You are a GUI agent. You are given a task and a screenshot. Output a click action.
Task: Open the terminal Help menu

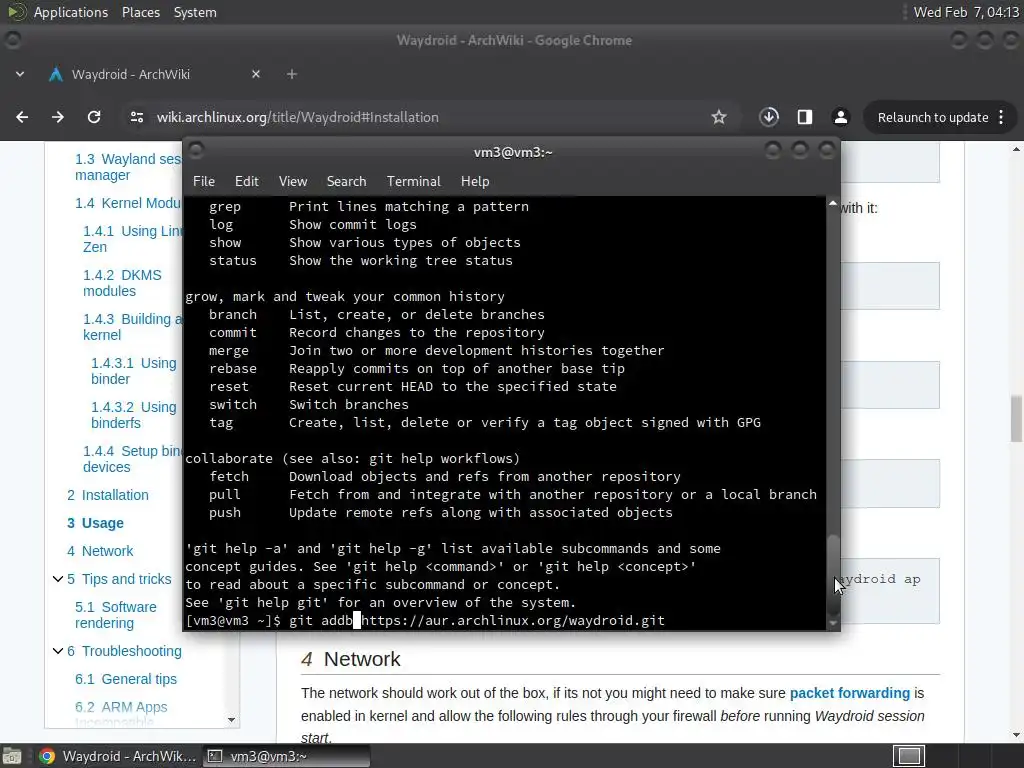point(475,182)
